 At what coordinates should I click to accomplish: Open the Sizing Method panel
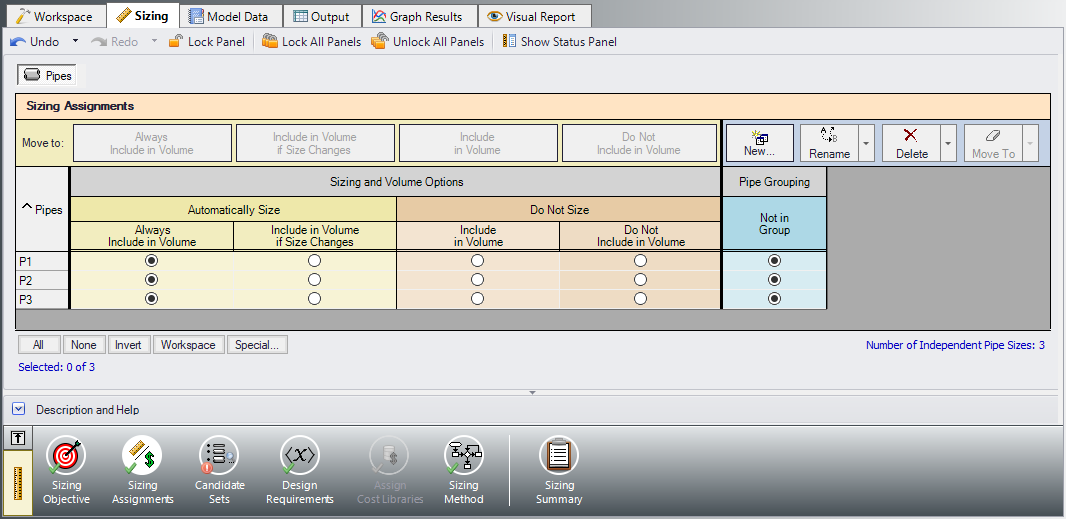tap(463, 470)
